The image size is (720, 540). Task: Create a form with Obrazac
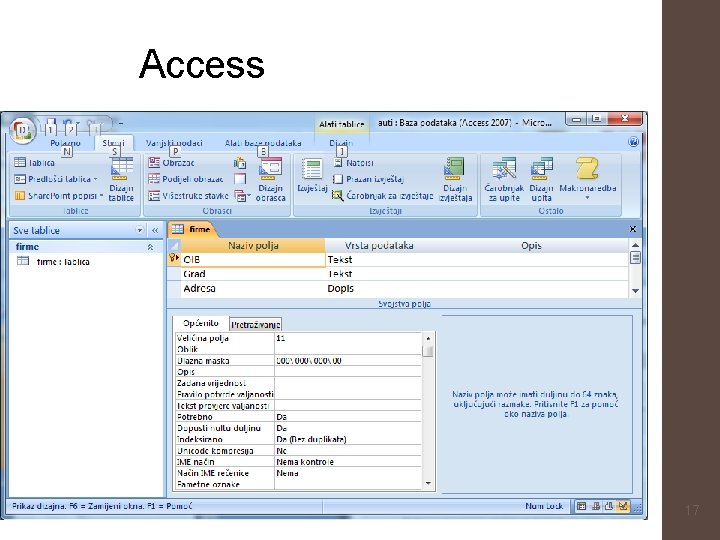(172, 163)
